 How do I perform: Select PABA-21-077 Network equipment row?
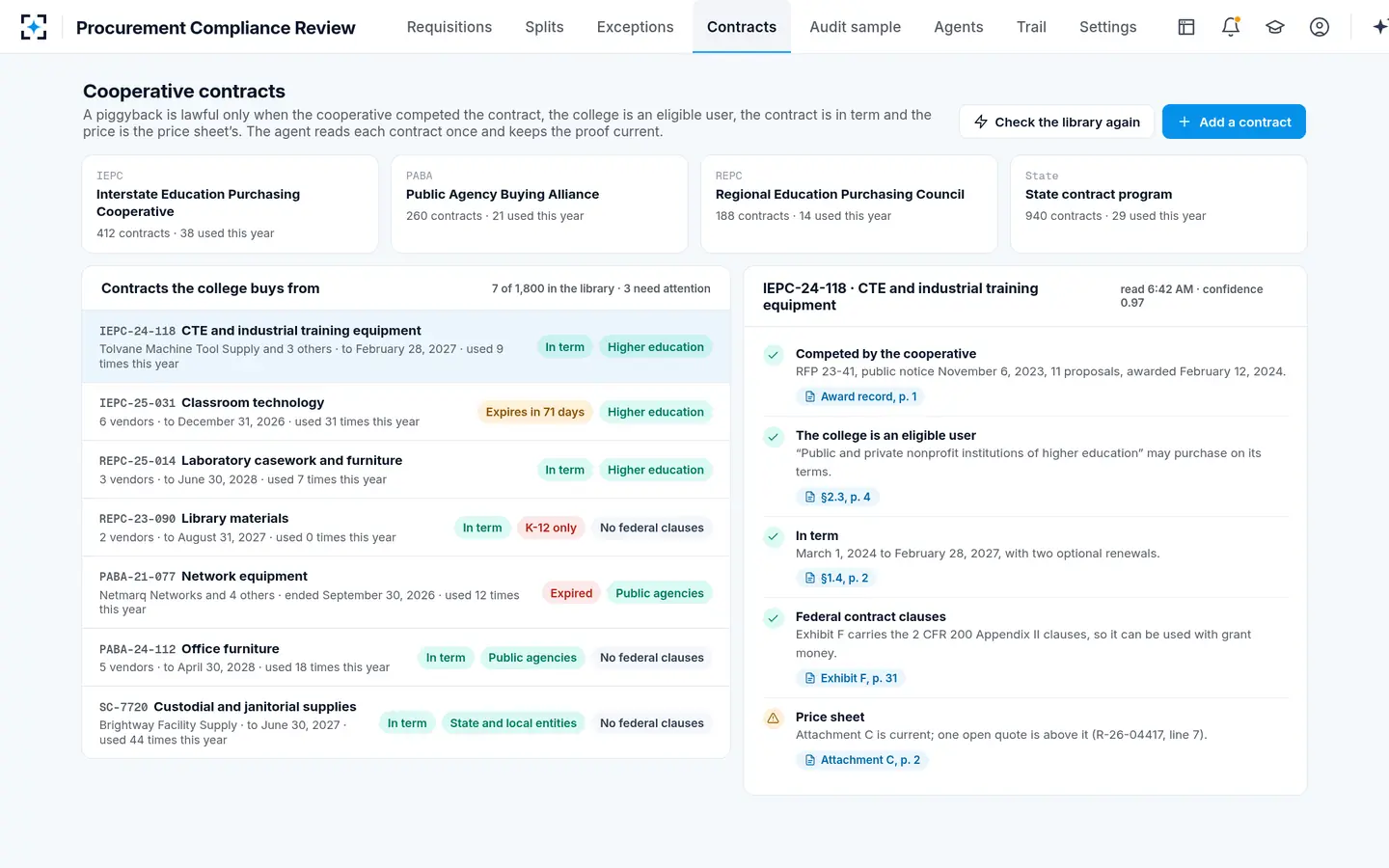406,592
